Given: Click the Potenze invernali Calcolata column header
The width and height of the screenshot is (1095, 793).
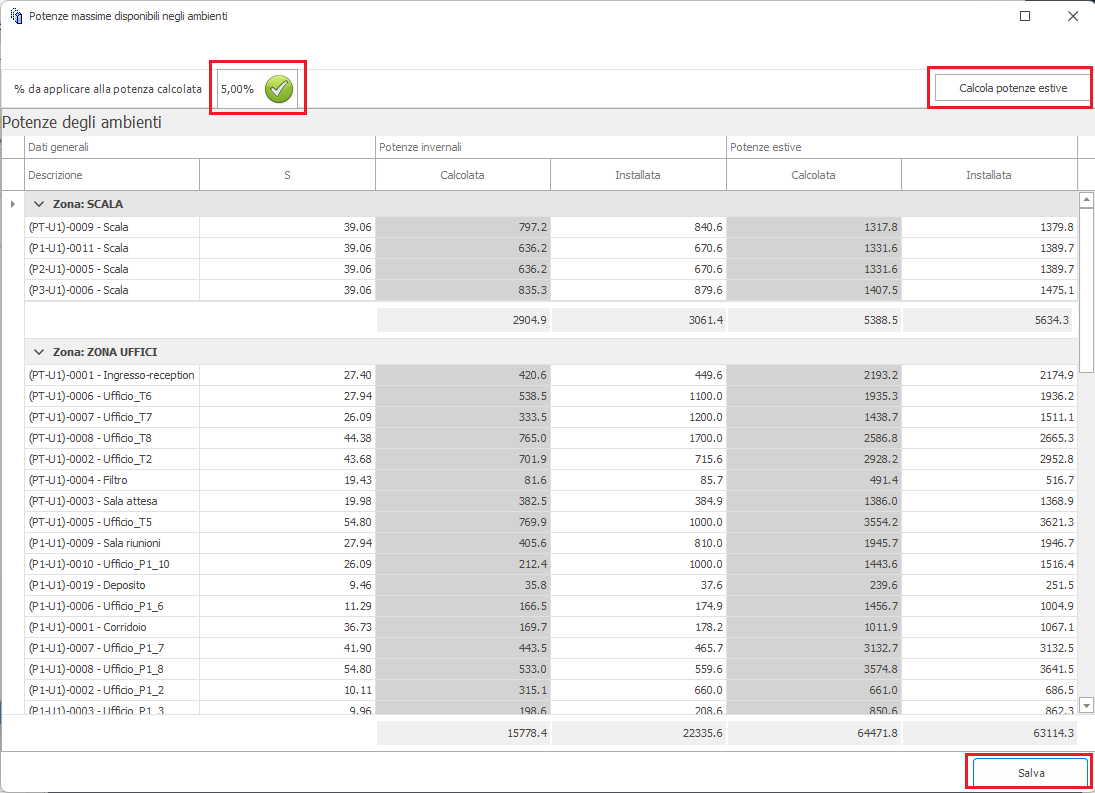Looking at the screenshot, I should [462, 175].
